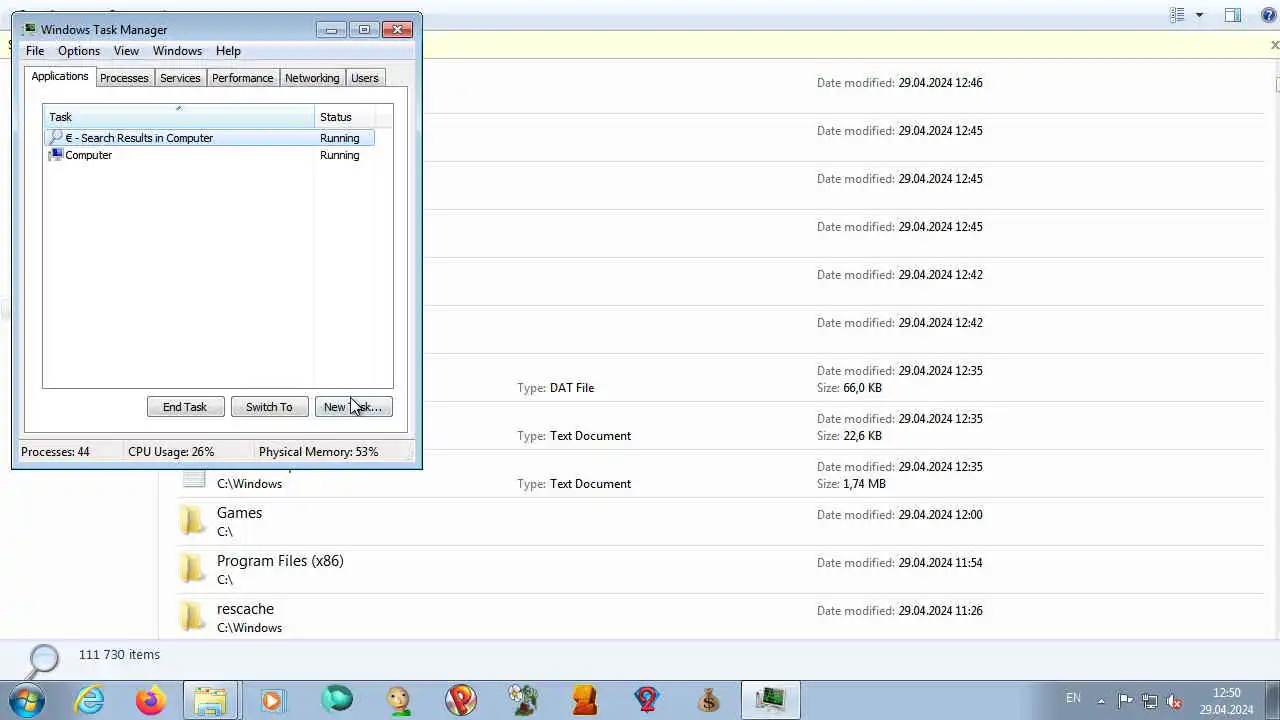Viewport: 1280px width, 720px height.
Task: Click the green fish taskbar icon
Action: [x=337, y=699]
